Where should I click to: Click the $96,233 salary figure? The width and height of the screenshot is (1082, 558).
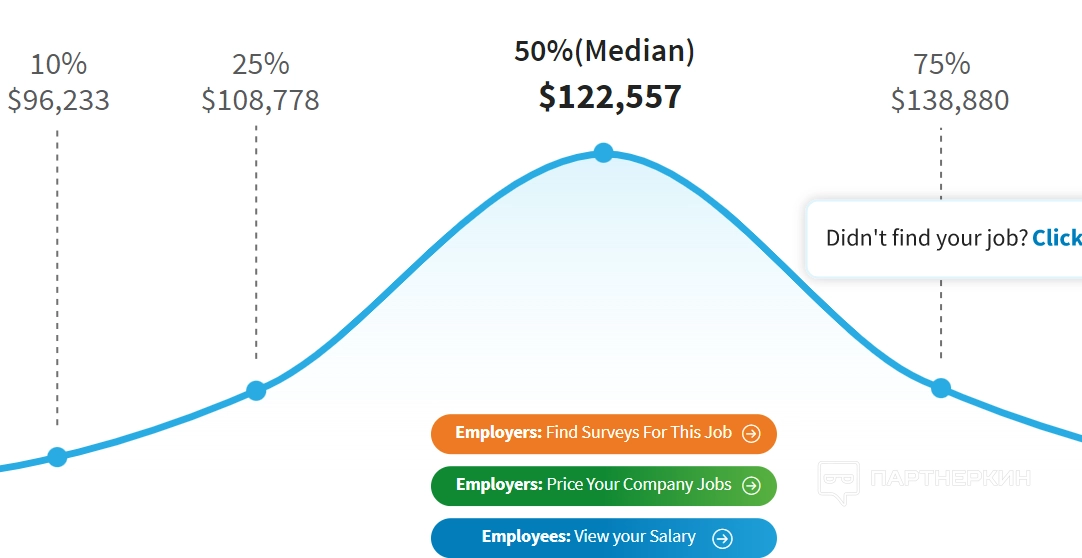coord(59,101)
